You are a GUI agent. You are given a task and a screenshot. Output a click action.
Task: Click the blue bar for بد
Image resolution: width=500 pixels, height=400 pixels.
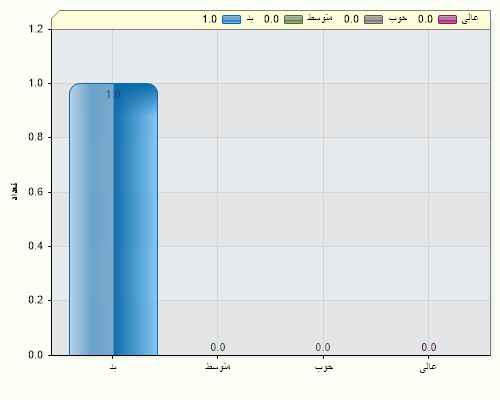coord(113,219)
